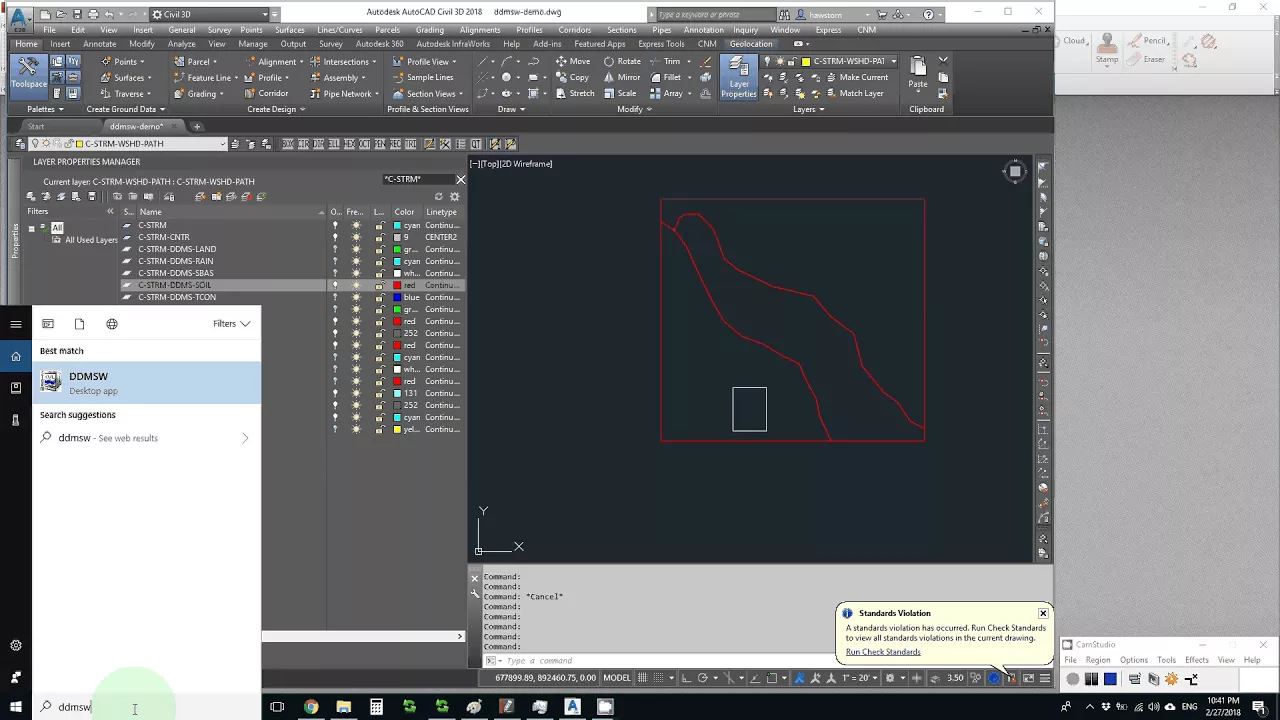Open Windows Start button
The width and height of the screenshot is (1280, 720).
click(15, 707)
